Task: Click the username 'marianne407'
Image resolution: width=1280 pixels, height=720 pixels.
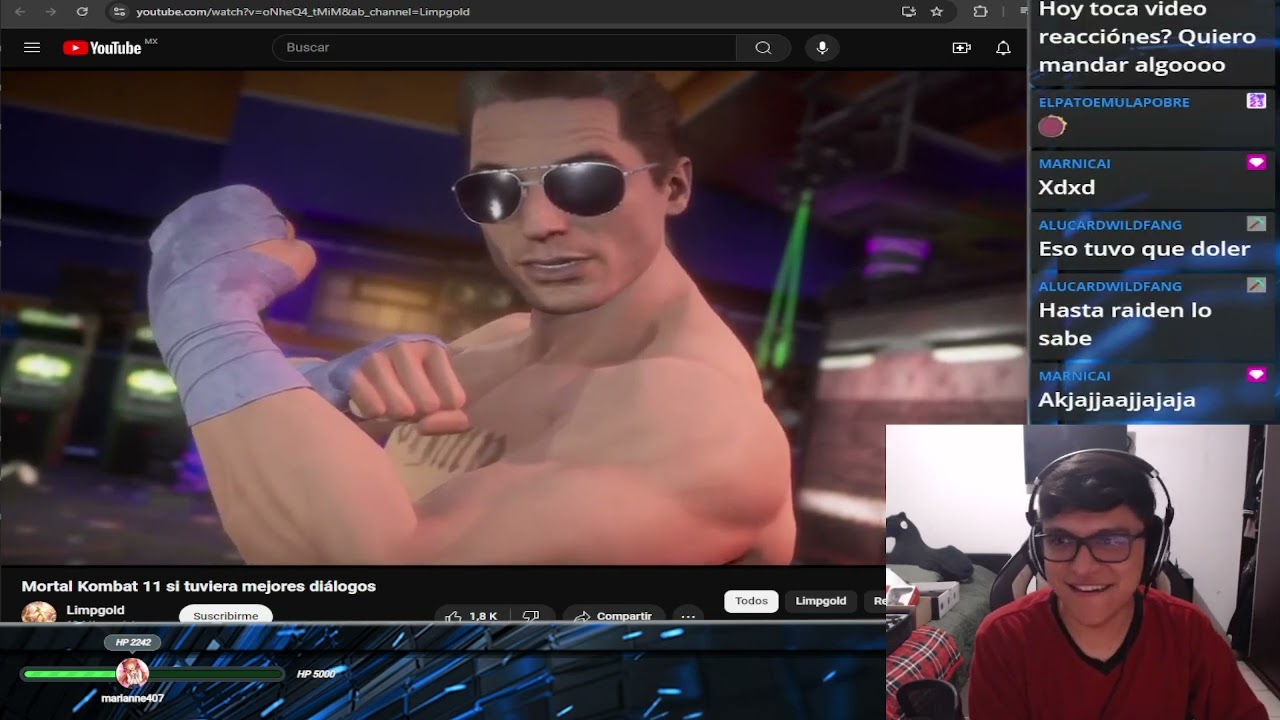Action: 132,698
